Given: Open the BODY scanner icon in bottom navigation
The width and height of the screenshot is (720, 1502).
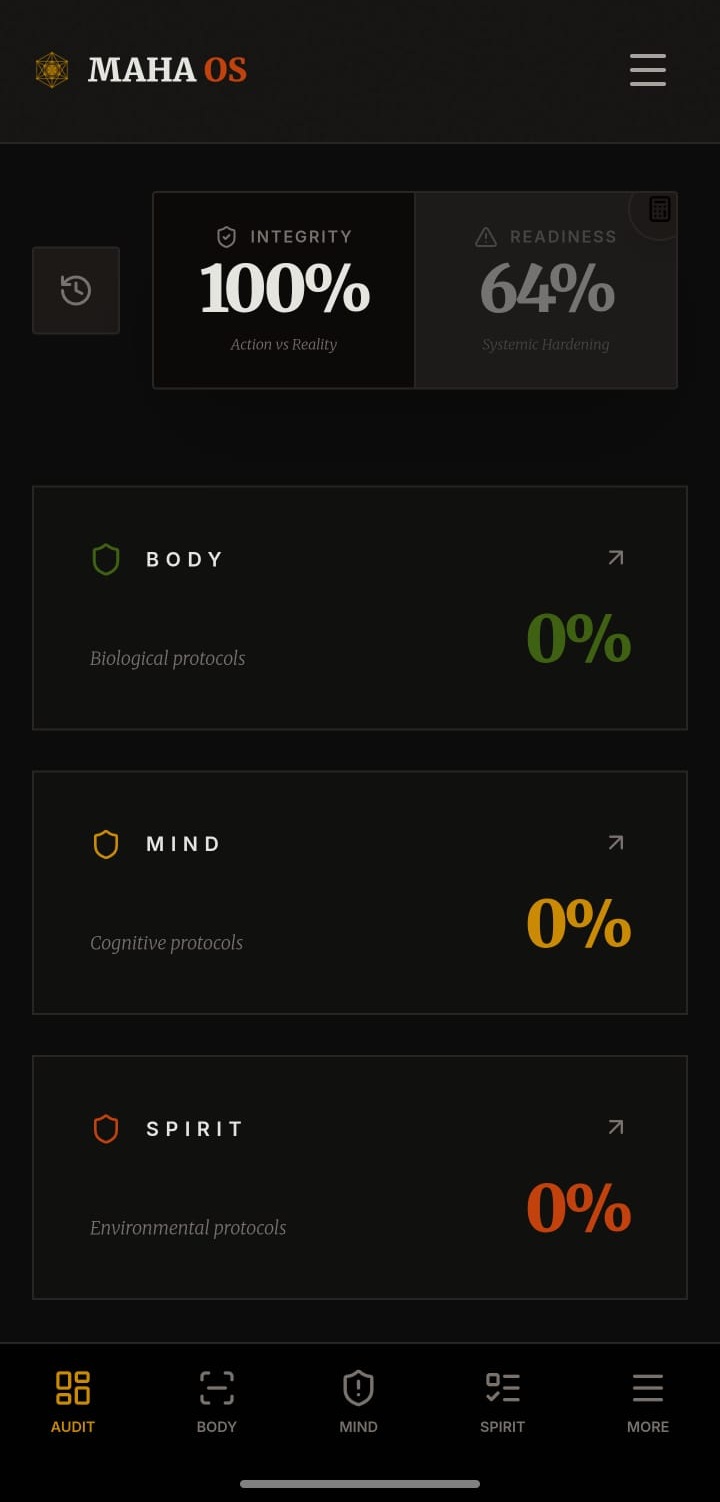Looking at the screenshot, I should click(x=216, y=1388).
